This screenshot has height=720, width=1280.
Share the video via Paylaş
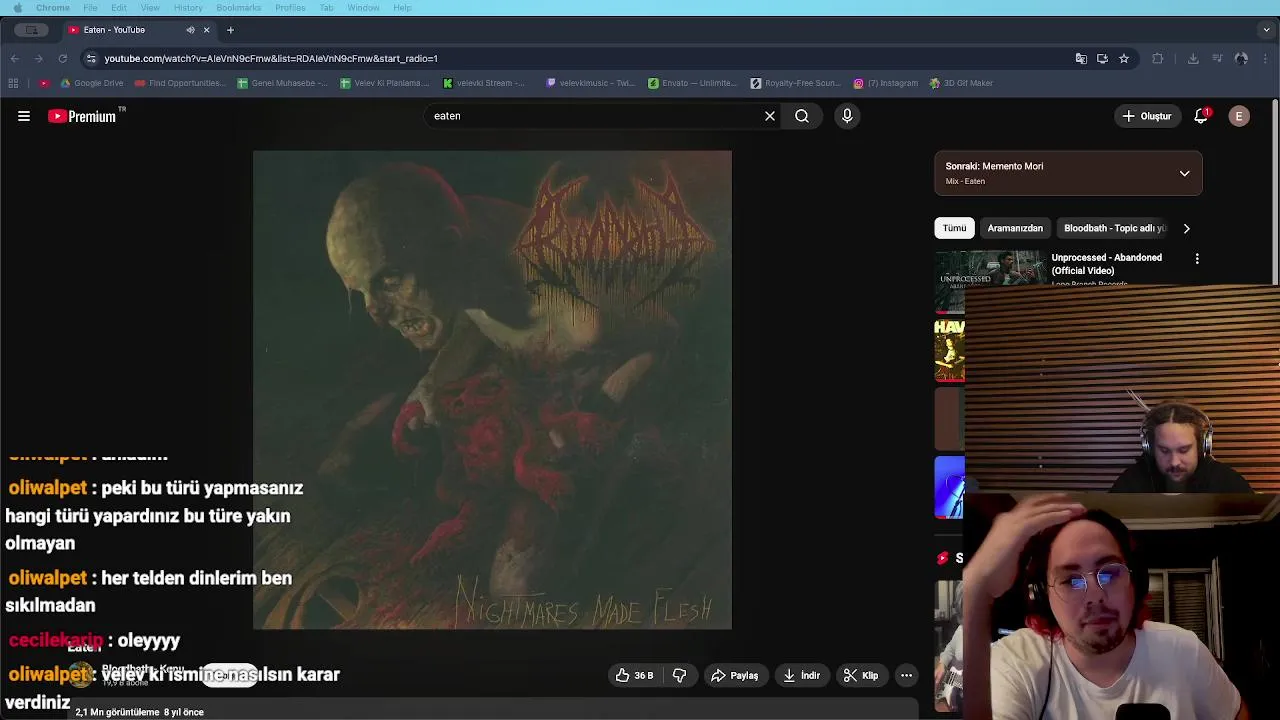coord(734,676)
